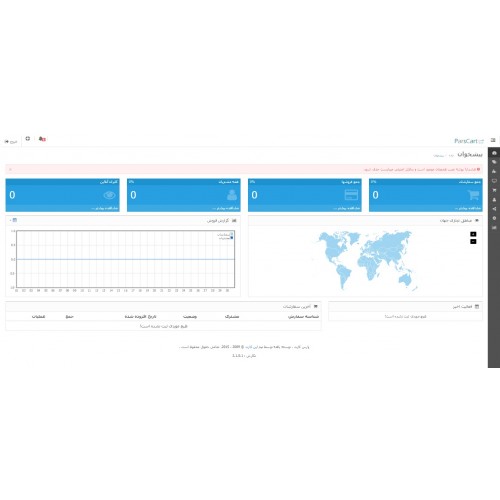The image size is (500, 500).
Task: View more in online users tile
Action: (105, 209)
